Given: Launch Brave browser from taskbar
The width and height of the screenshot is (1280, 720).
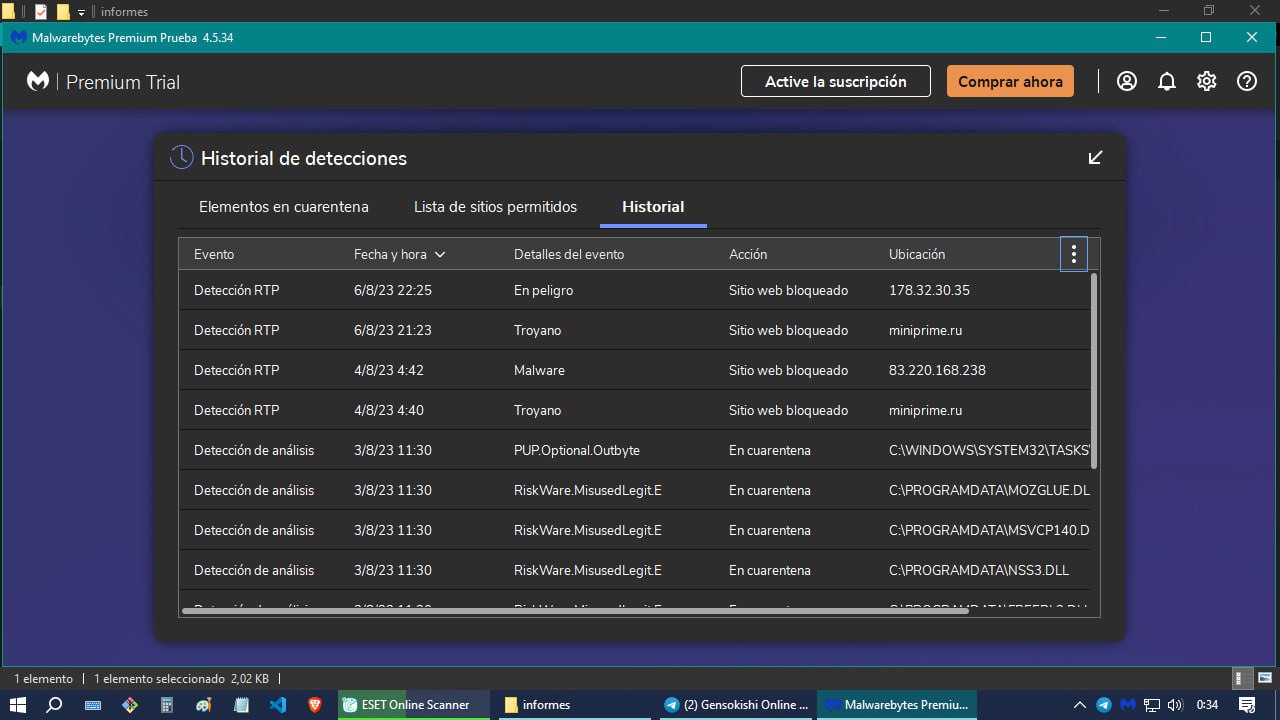Looking at the screenshot, I should (x=315, y=704).
